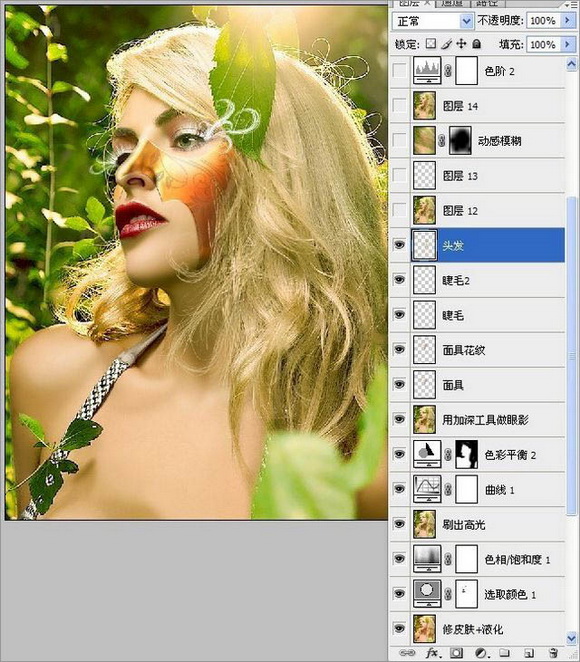Click the 色阶 2 mask thumbnail
The image size is (580, 662).
[x=466, y=71]
